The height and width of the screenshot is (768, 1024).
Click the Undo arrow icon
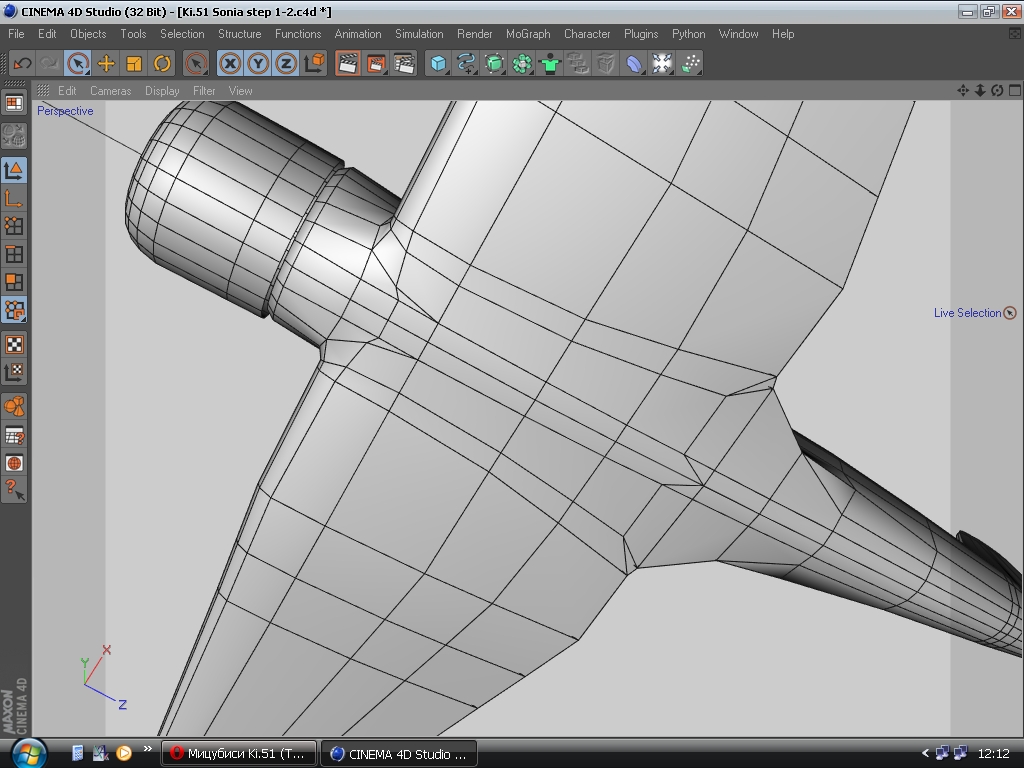21,63
